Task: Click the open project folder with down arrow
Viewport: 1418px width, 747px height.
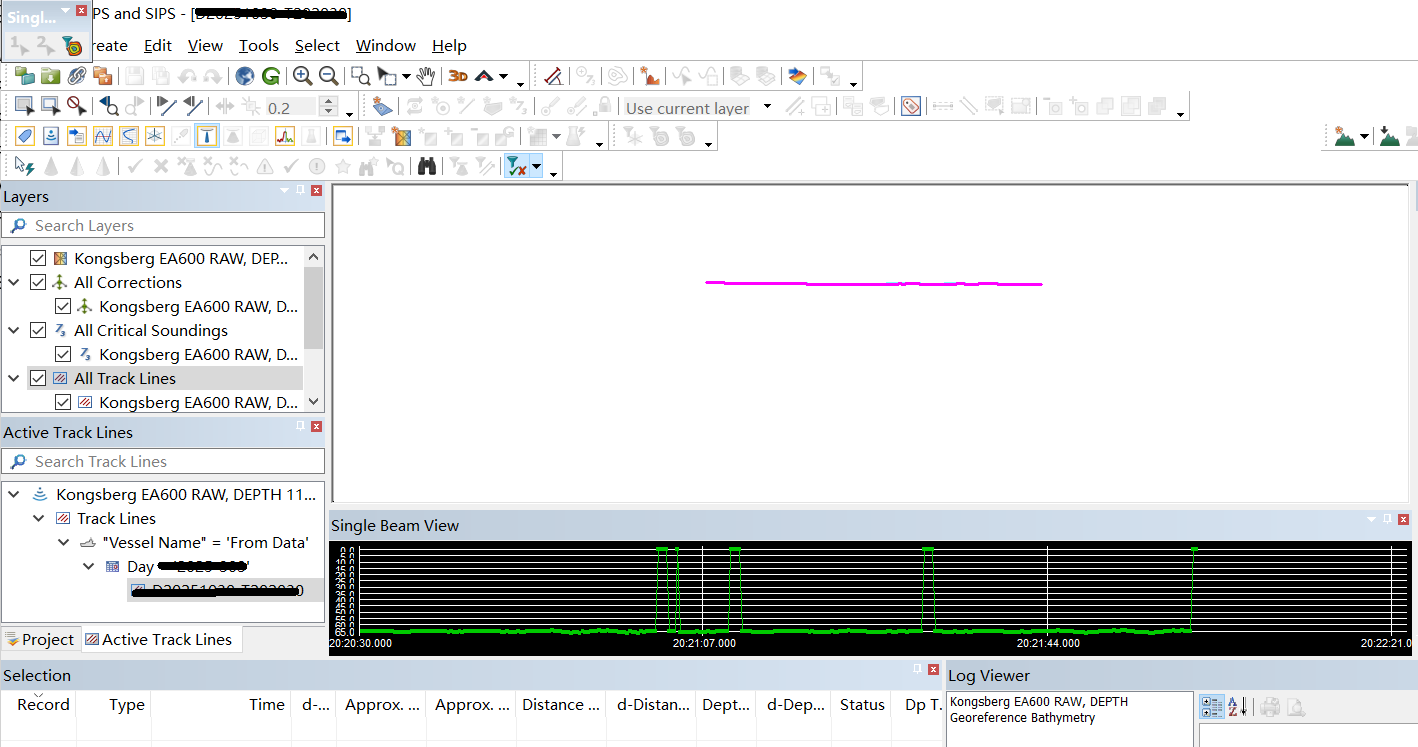Action: coord(50,76)
